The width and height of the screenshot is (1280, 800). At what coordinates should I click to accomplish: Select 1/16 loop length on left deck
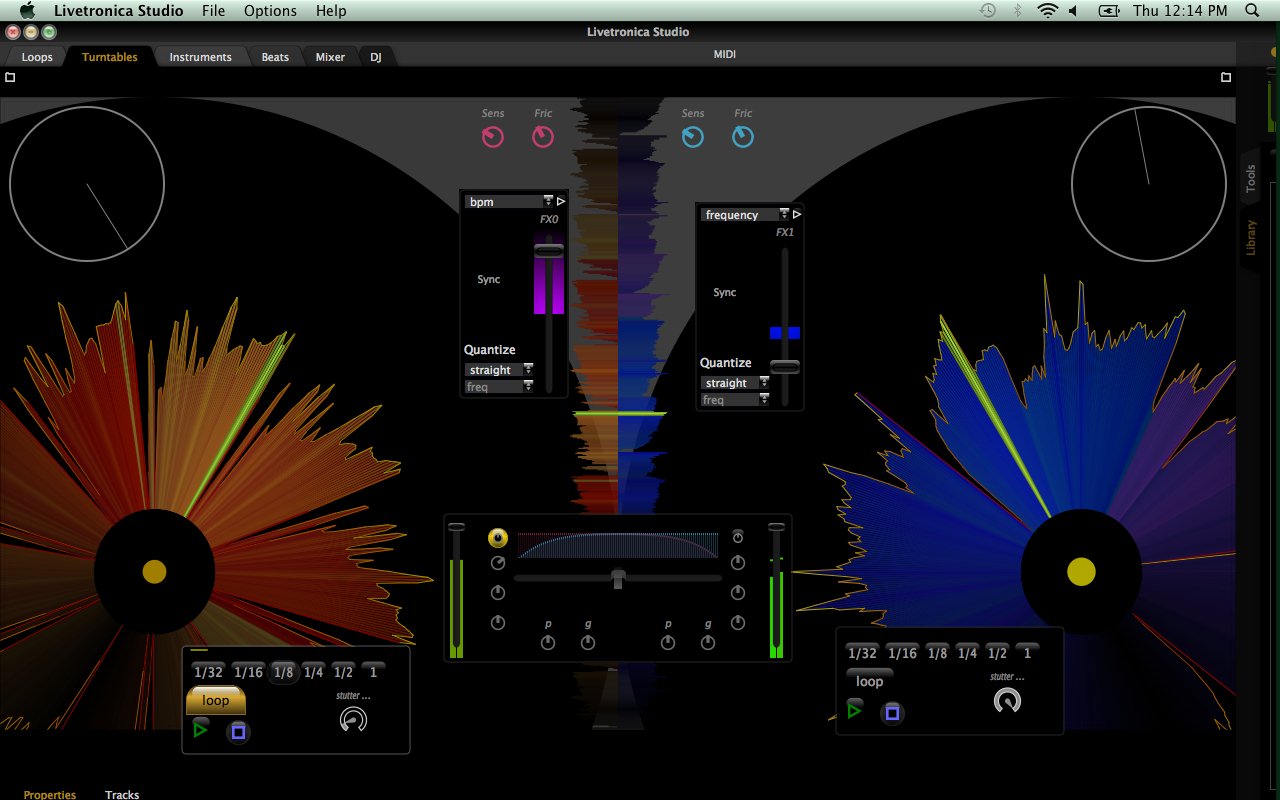[x=248, y=672]
